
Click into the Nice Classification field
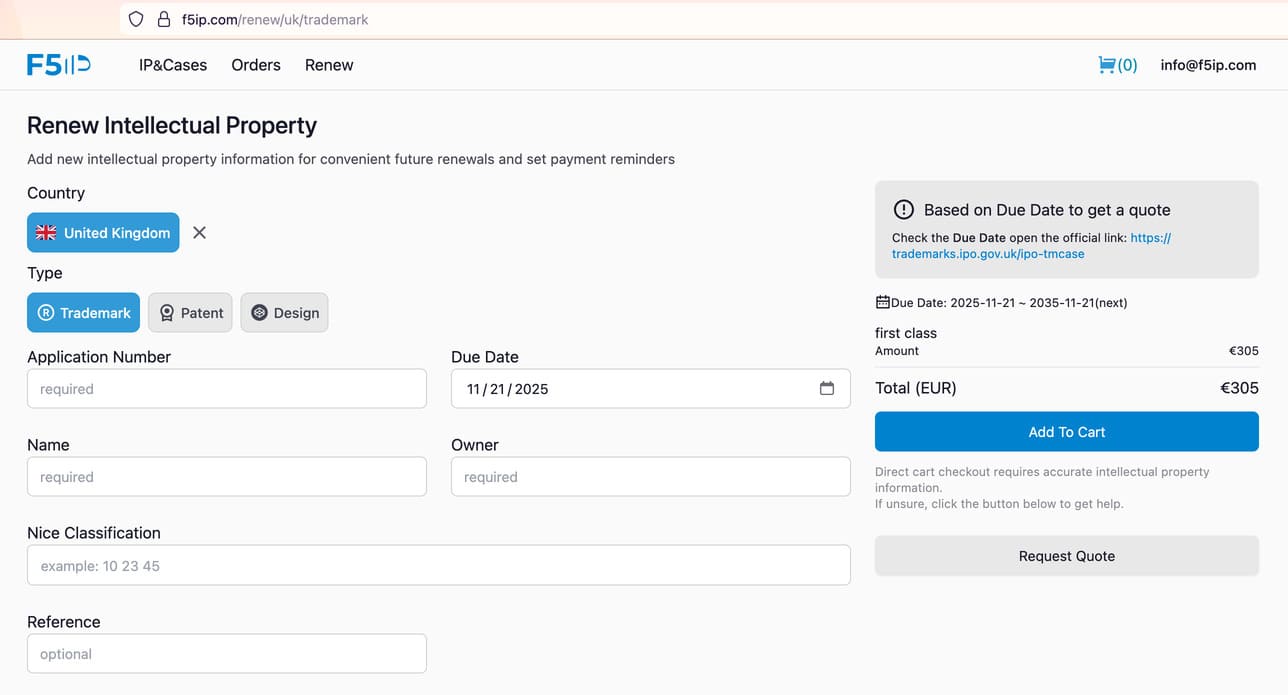(x=438, y=566)
